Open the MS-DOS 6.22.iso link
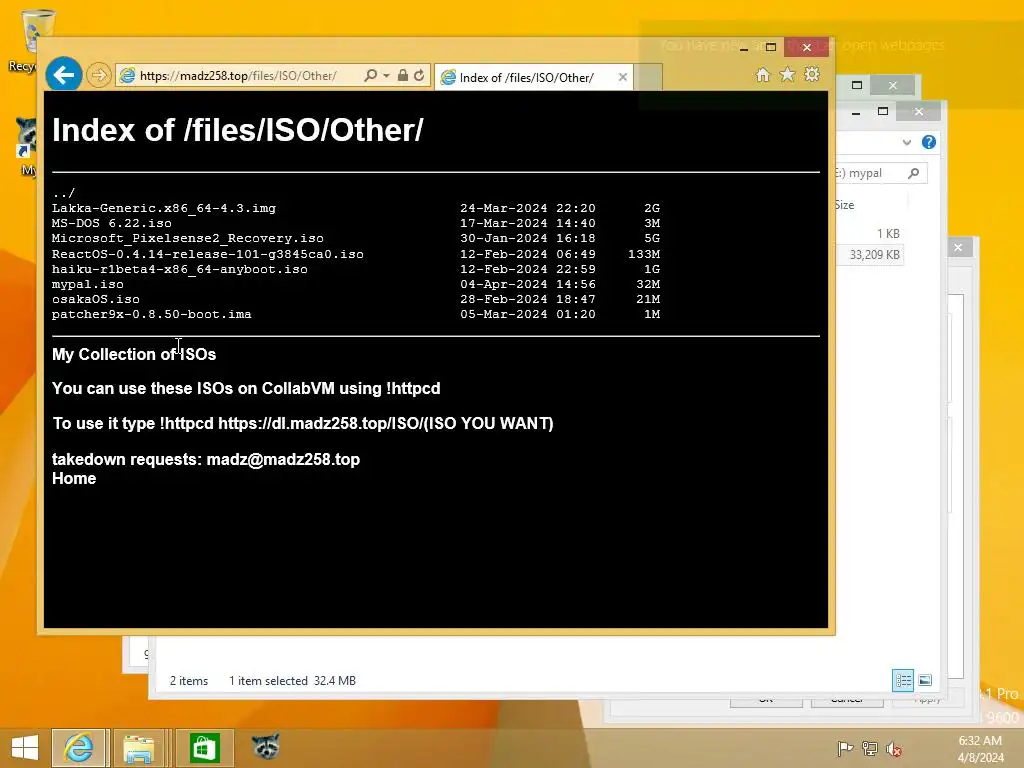The height and width of the screenshot is (768, 1024). 112,223
